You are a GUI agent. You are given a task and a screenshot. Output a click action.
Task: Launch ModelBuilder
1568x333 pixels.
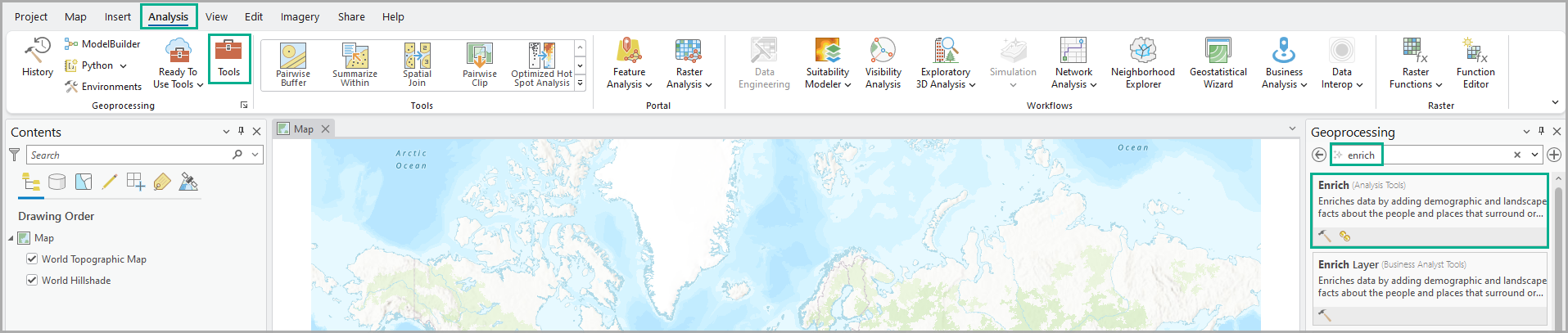[x=102, y=44]
